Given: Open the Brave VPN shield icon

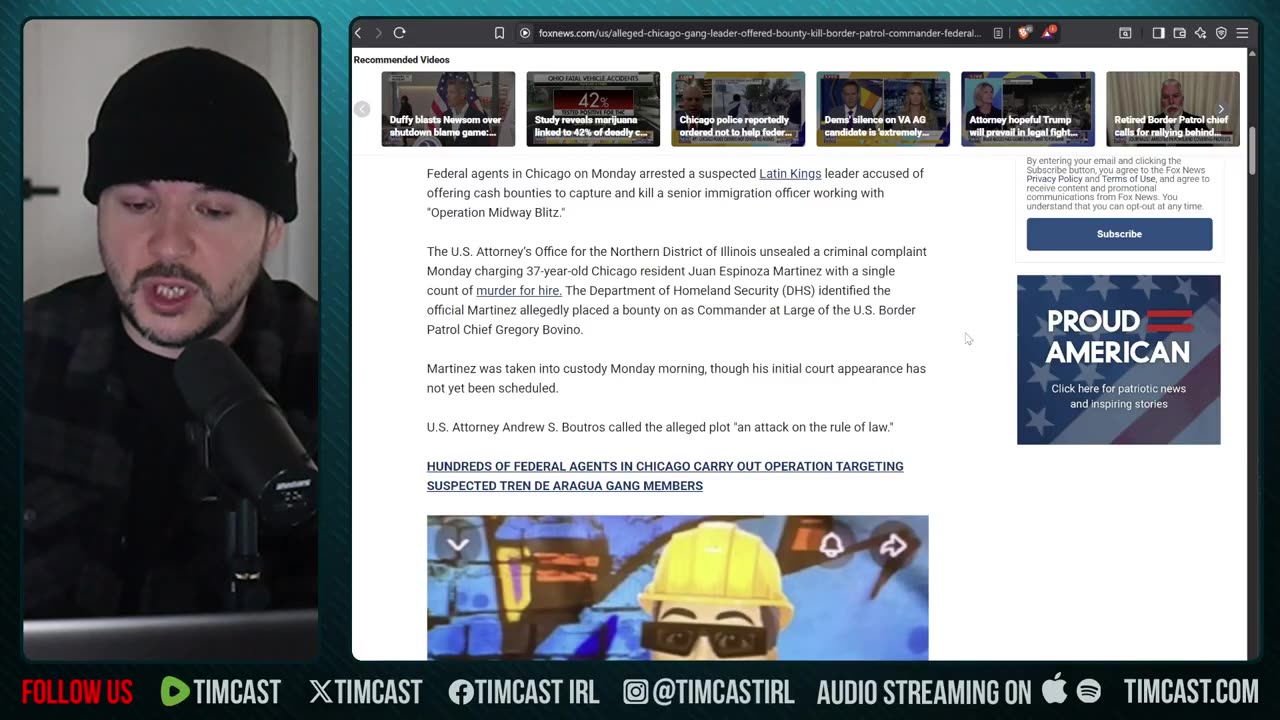Looking at the screenshot, I should 1221,33.
